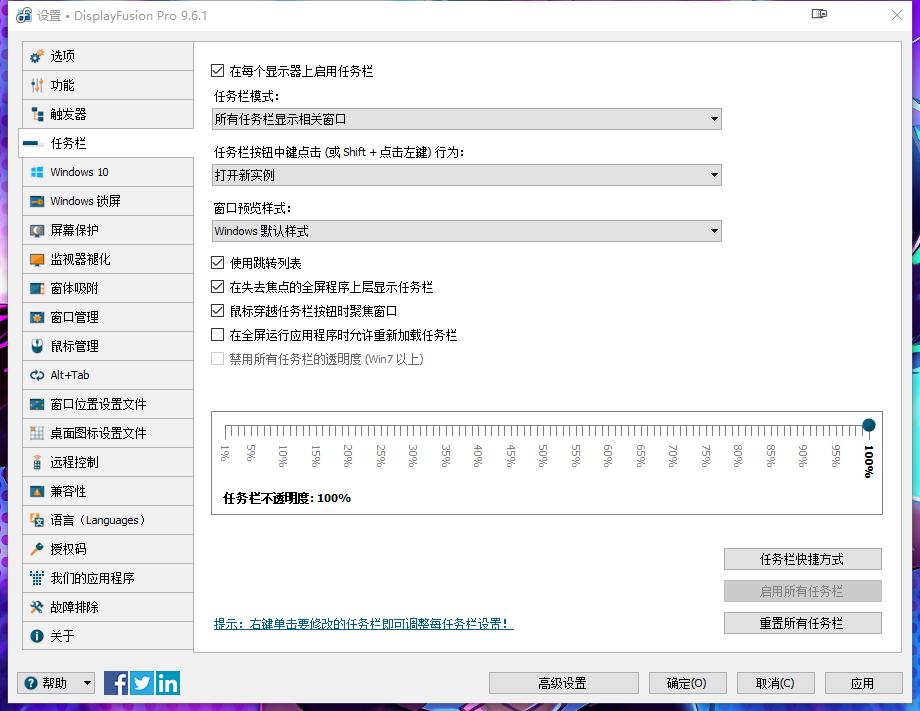The image size is (920, 711).
Task: Click the LinkedIn icon
Action: [x=167, y=683]
